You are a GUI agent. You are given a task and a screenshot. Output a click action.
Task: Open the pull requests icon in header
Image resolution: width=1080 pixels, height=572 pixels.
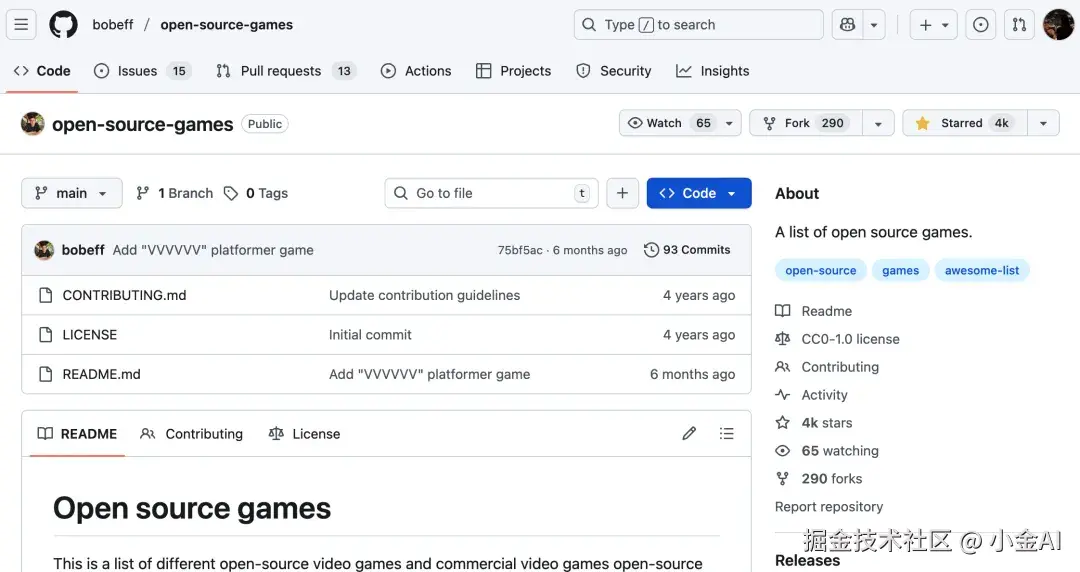click(1019, 25)
